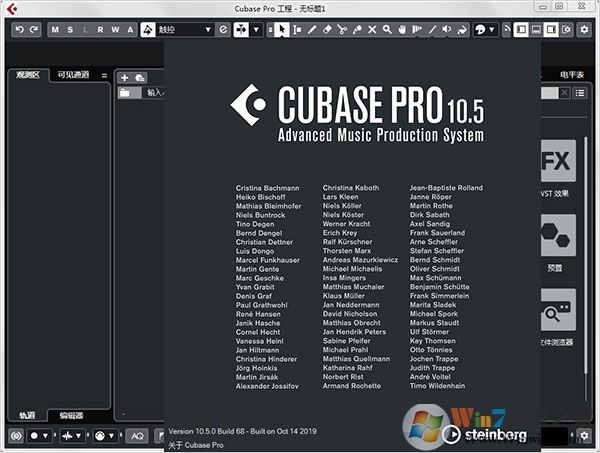The height and width of the screenshot is (453, 600).
Task: Undo the last action with the undo arrow
Action: (20, 29)
